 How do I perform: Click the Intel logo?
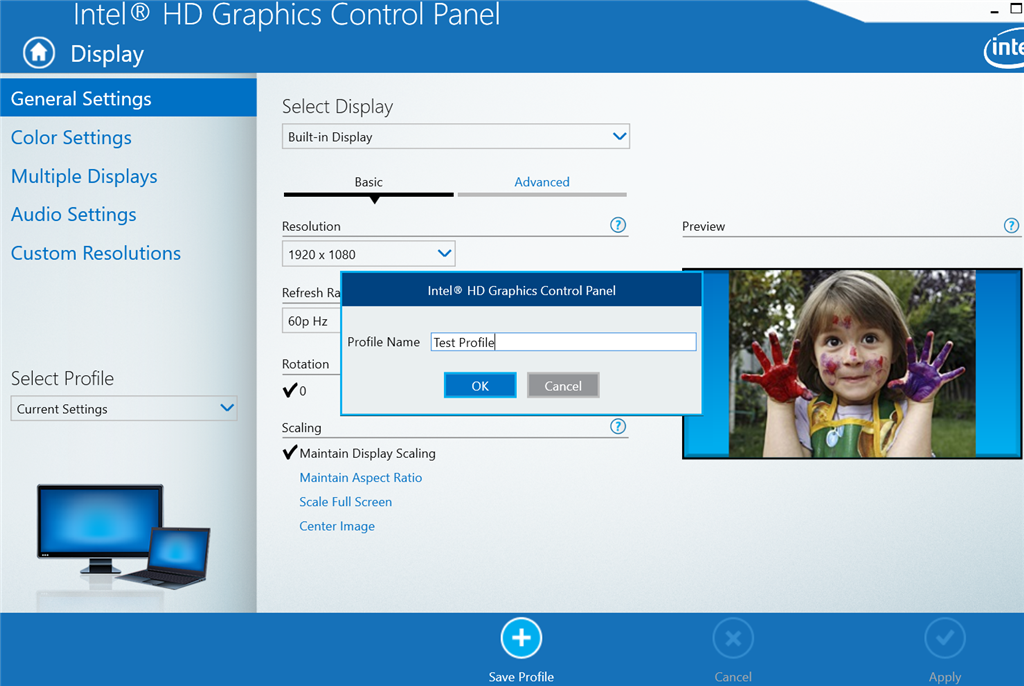(1004, 48)
